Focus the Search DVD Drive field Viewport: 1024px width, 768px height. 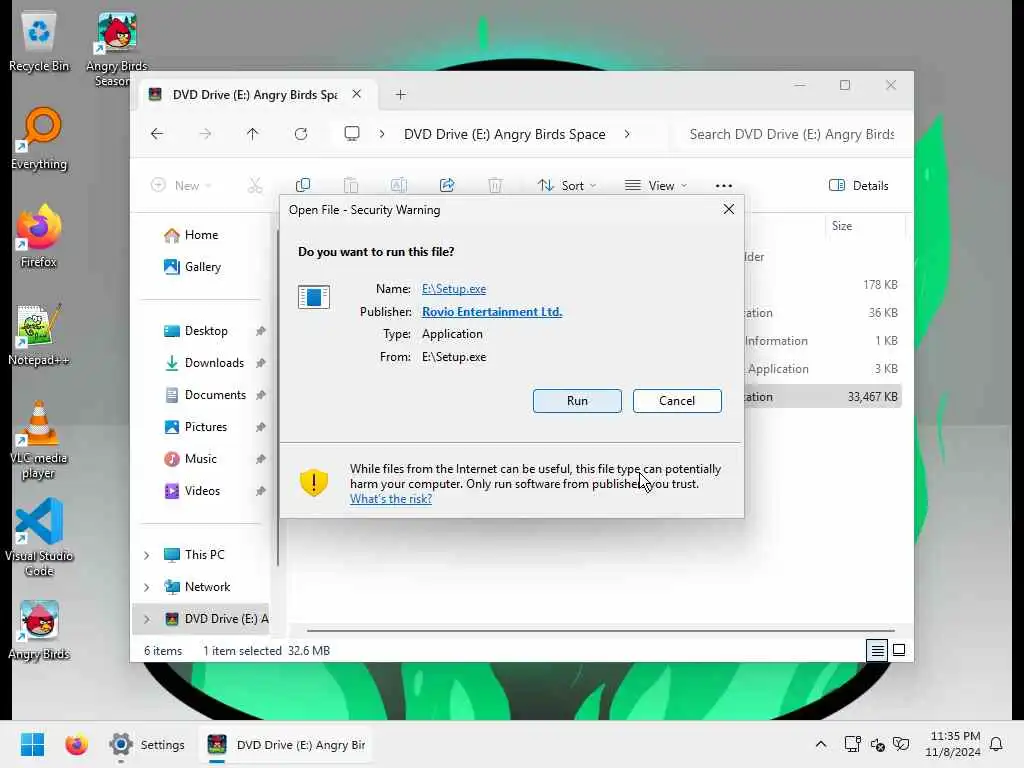click(792, 134)
